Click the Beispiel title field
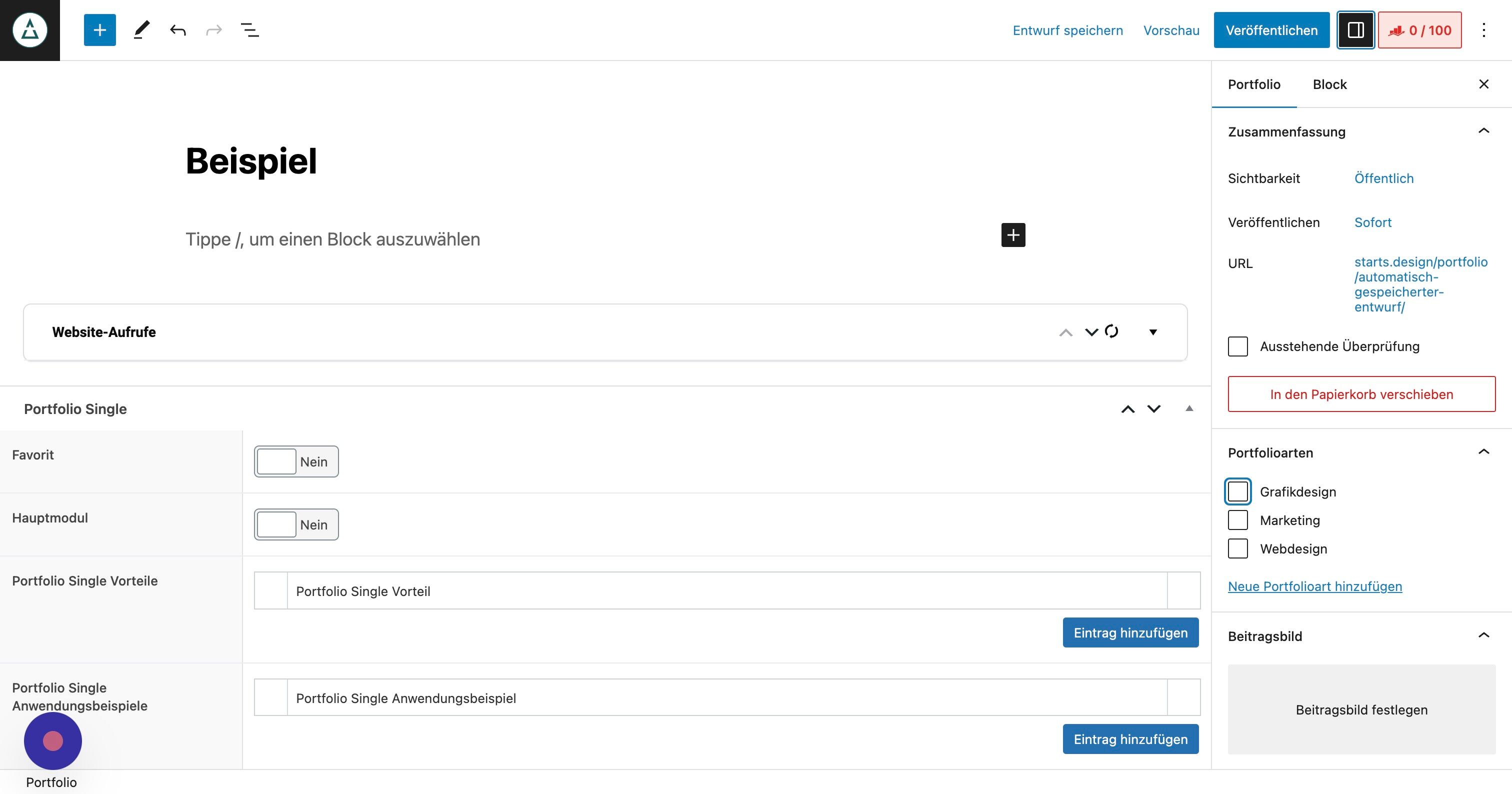1512x794 pixels. click(251, 161)
